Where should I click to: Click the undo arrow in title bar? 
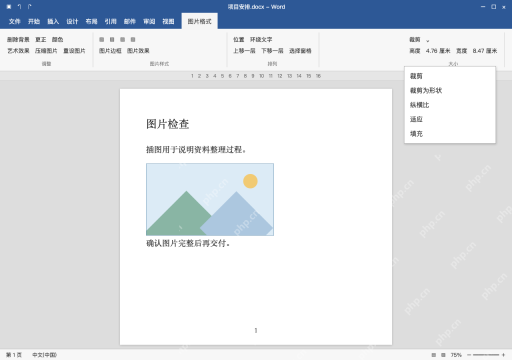[19, 7]
